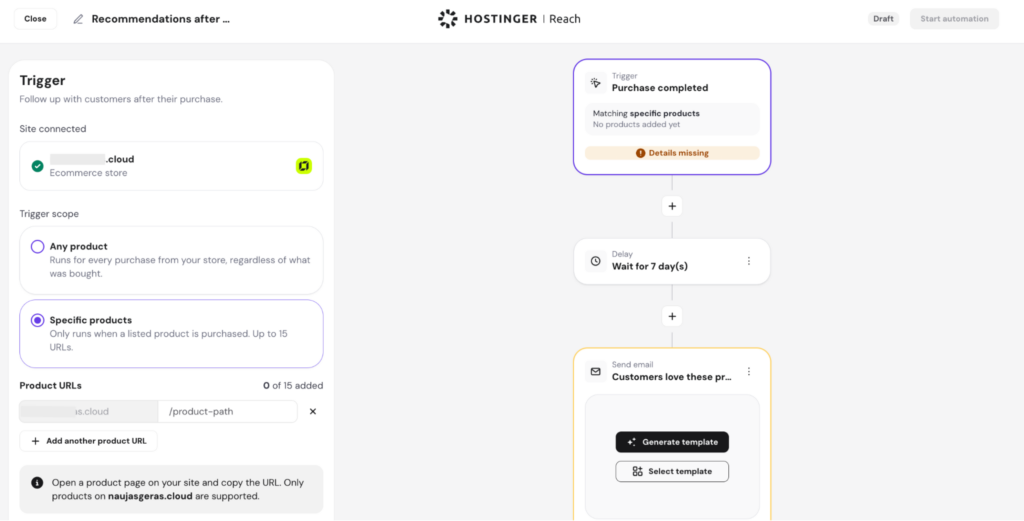Add a step below the delay card
The width and height of the screenshot is (1024, 521).
(x=672, y=317)
